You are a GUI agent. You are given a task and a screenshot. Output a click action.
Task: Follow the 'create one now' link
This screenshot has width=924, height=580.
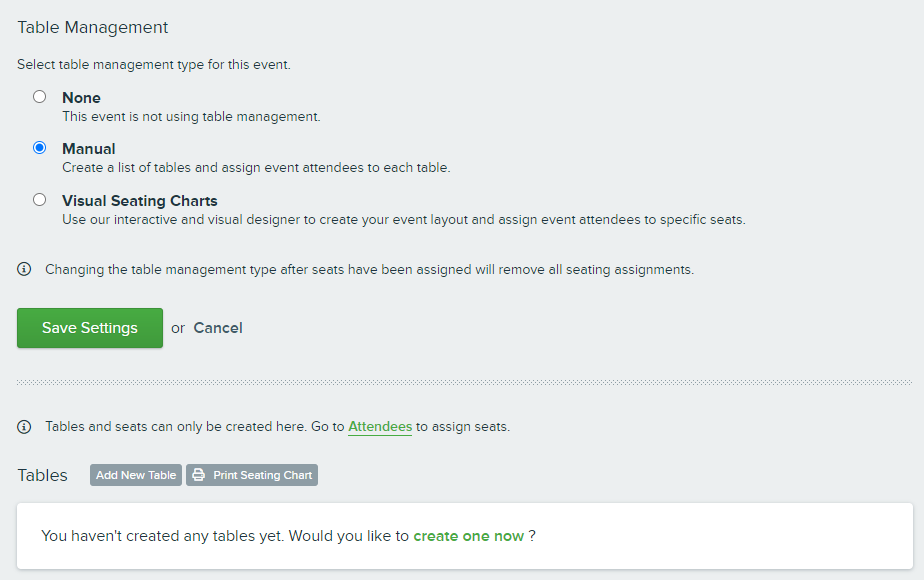tap(468, 536)
